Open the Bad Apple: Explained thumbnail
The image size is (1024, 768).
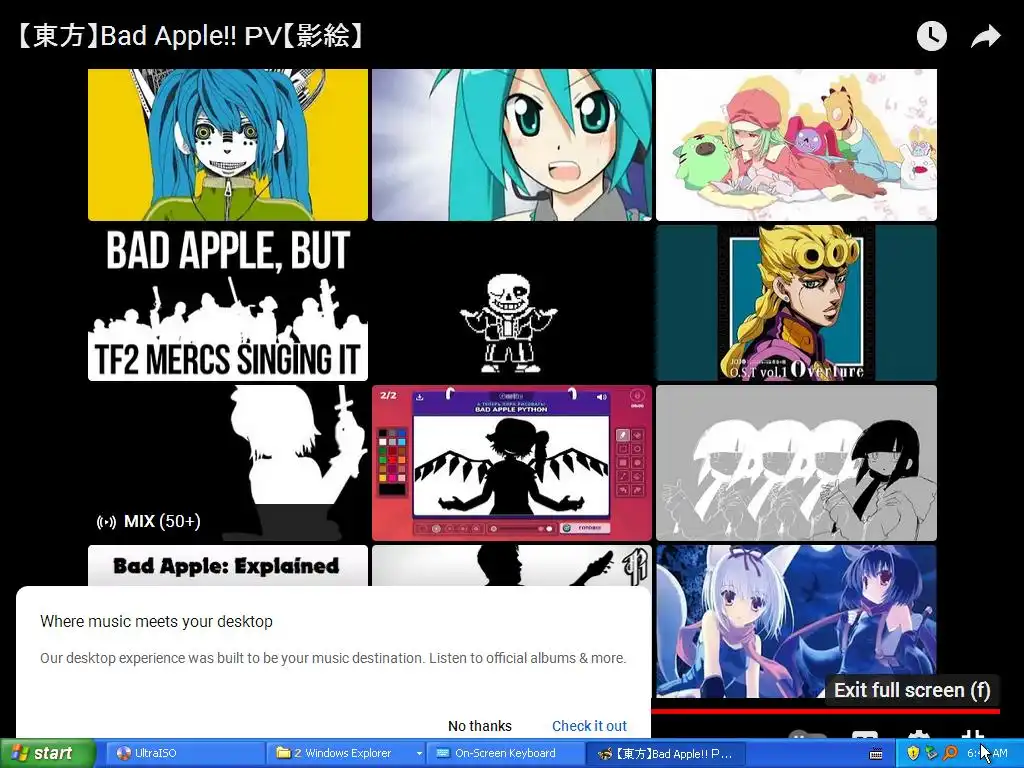pos(228,566)
